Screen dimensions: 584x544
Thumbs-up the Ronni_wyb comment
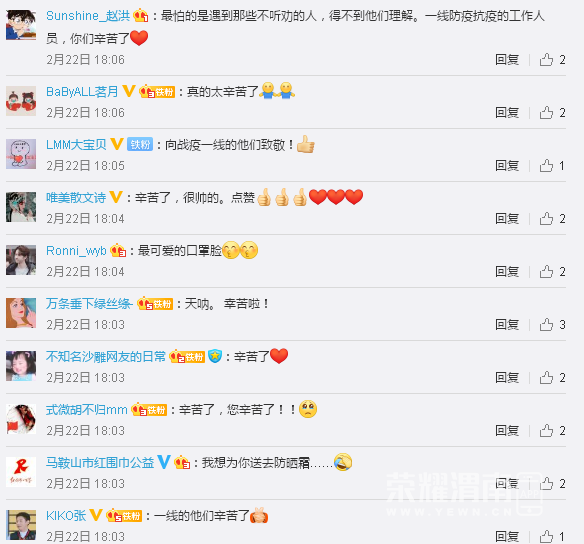click(x=546, y=271)
